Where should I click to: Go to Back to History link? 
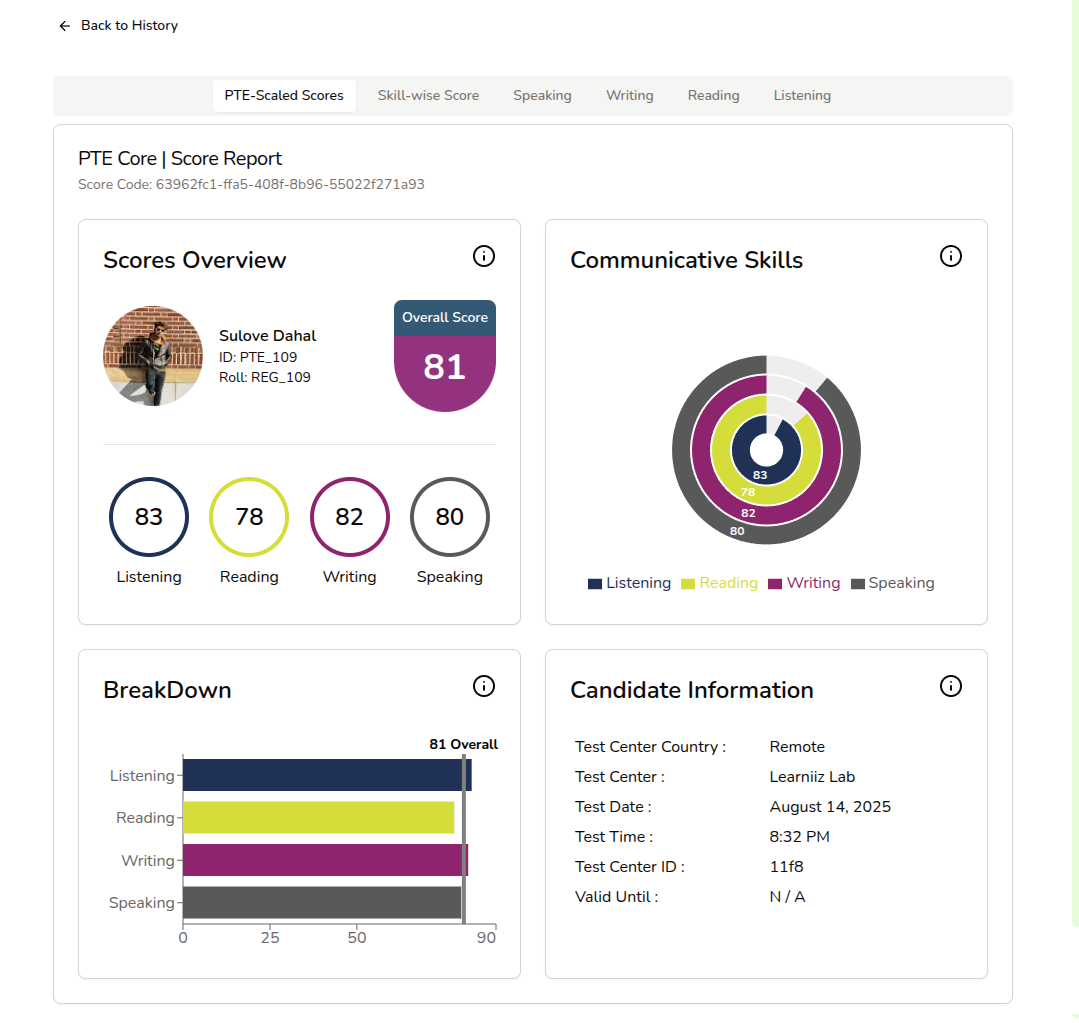coord(129,26)
